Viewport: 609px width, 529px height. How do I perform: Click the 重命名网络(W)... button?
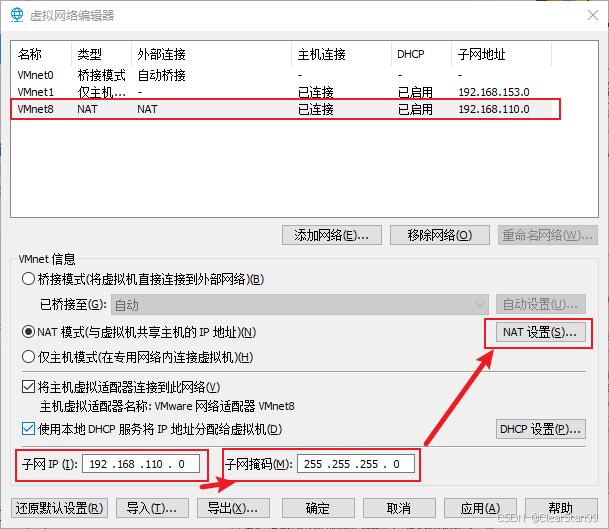pos(548,235)
